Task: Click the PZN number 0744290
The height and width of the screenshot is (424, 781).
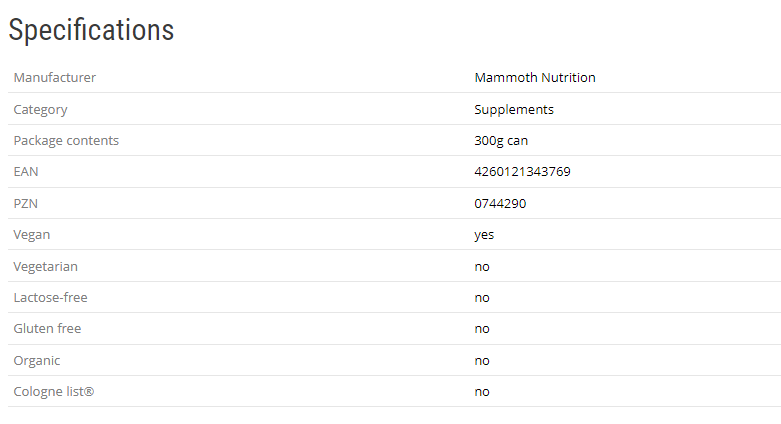Action: pos(500,203)
